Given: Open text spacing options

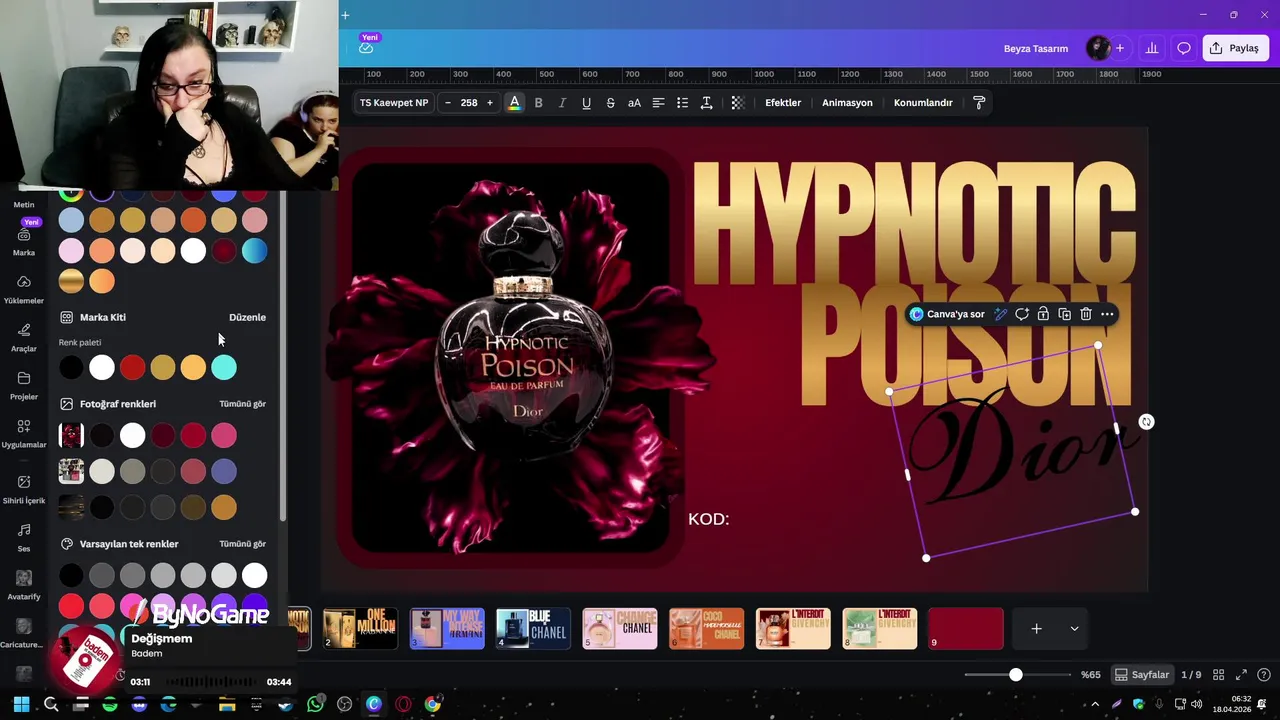Looking at the screenshot, I should tap(706, 103).
